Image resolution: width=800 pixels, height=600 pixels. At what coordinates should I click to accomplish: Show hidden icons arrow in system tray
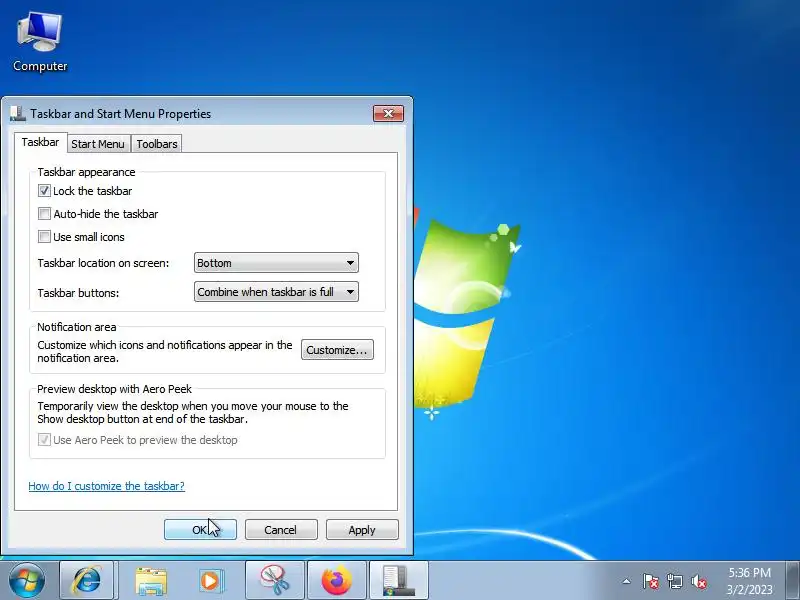click(627, 581)
